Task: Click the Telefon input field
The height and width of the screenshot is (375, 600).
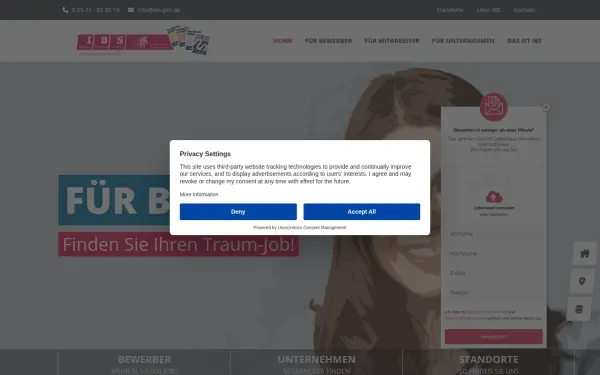Action: tap(494, 293)
